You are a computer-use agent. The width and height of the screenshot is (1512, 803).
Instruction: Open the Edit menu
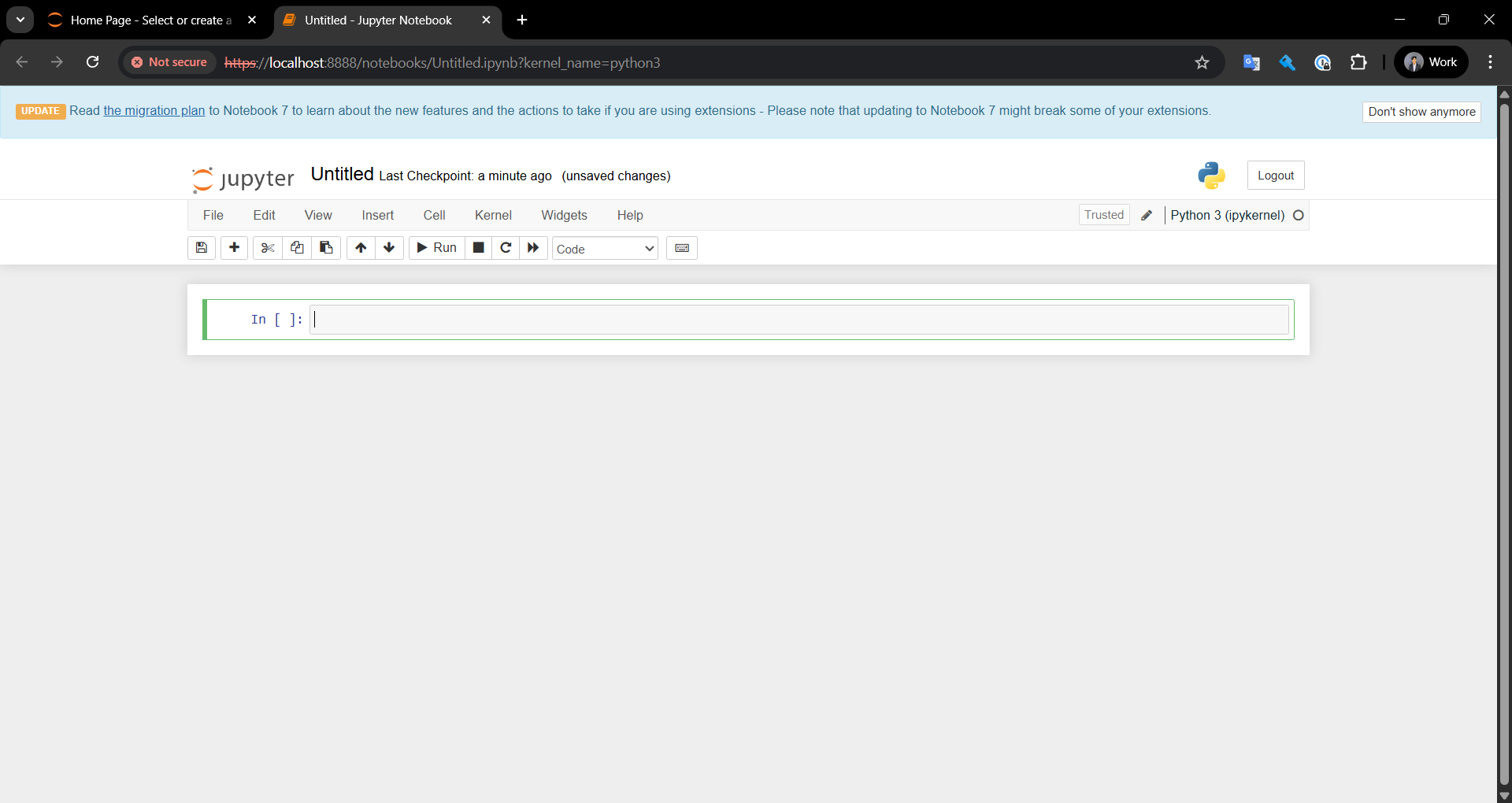pyautogui.click(x=264, y=215)
